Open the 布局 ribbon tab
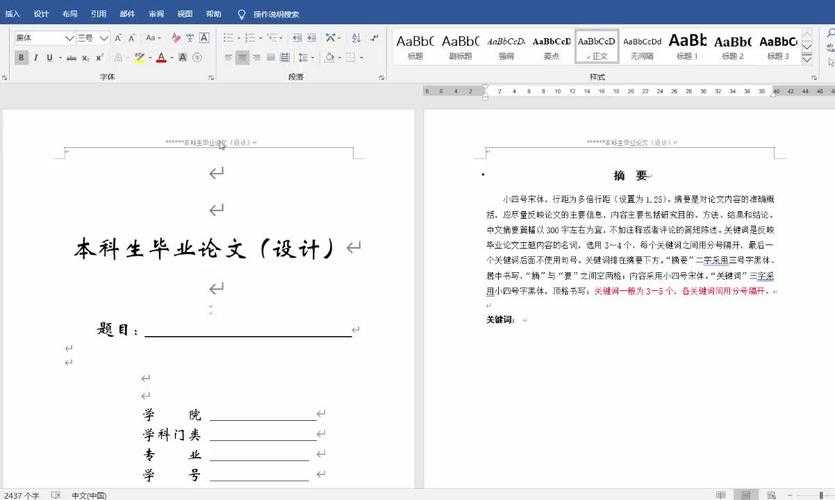The image size is (835, 500). point(70,14)
